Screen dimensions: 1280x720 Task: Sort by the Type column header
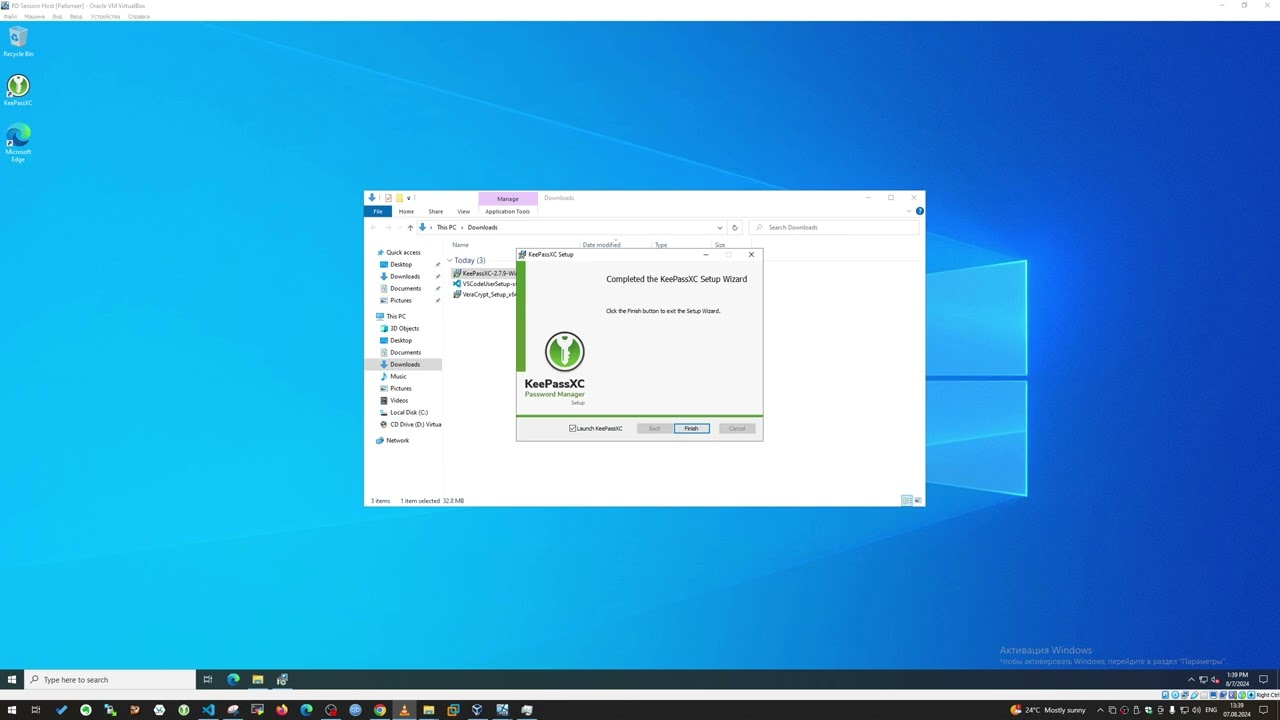click(x=661, y=245)
